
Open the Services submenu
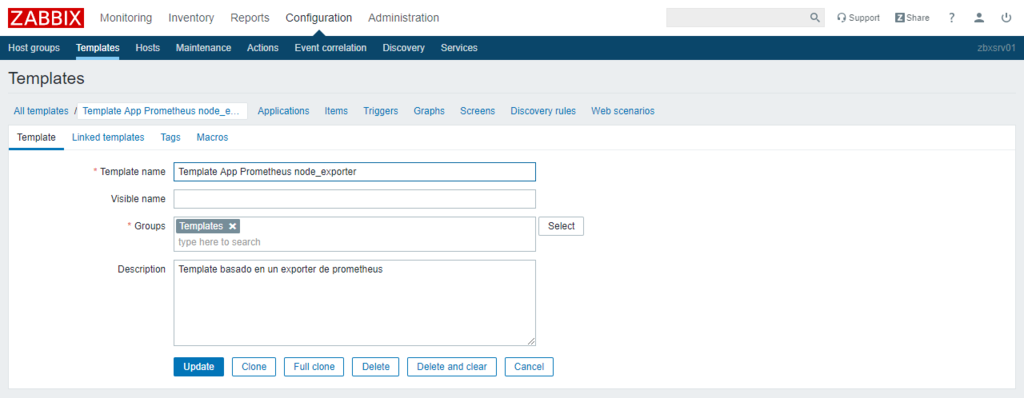pyautogui.click(x=459, y=48)
